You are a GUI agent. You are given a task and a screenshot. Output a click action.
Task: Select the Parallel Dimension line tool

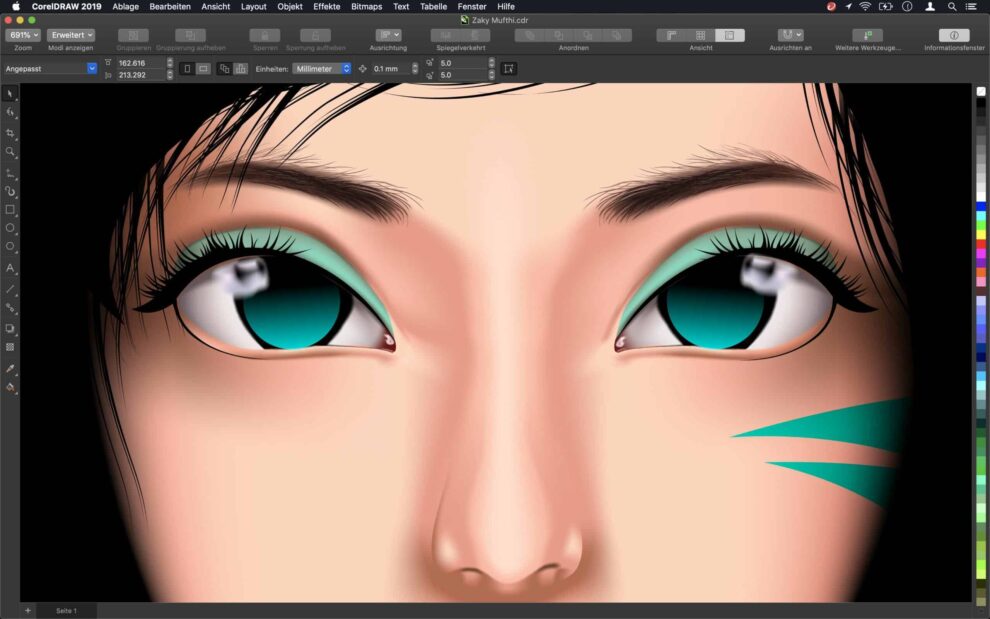pyautogui.click(x=9, y=289)
